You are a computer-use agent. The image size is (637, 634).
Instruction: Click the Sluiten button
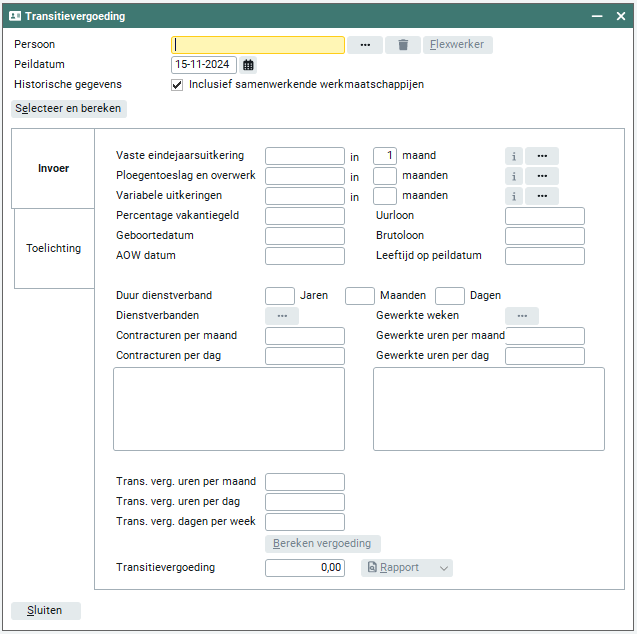tap(46, 610)
